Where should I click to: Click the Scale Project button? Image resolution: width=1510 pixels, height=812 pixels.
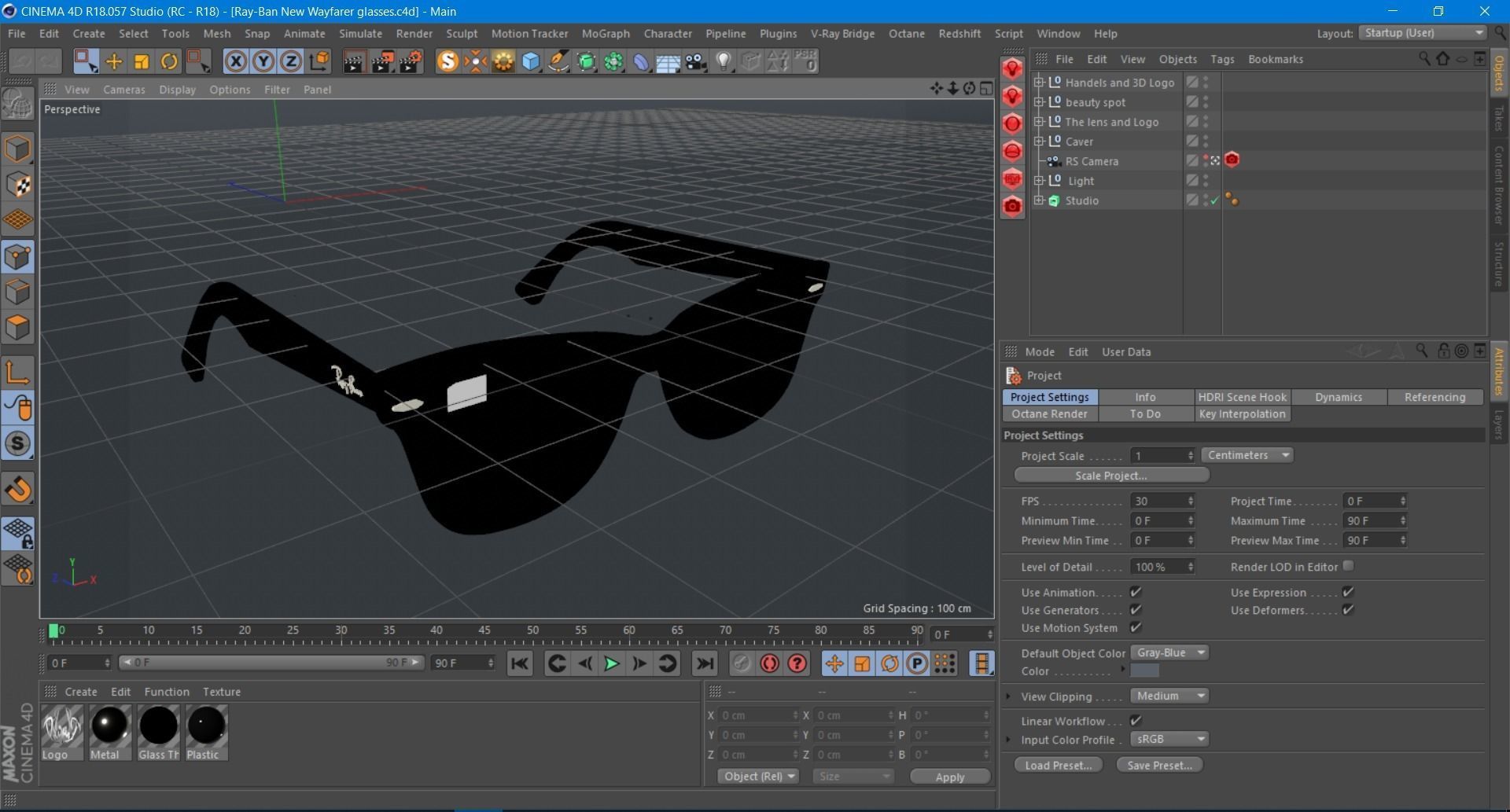(1111, 476)
